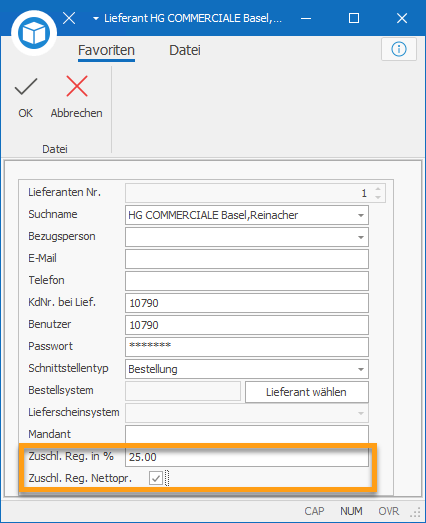This screenshot has width=426, height=523.
Task: Click the X icon beside app logo
Action: [x=69, y=18]
